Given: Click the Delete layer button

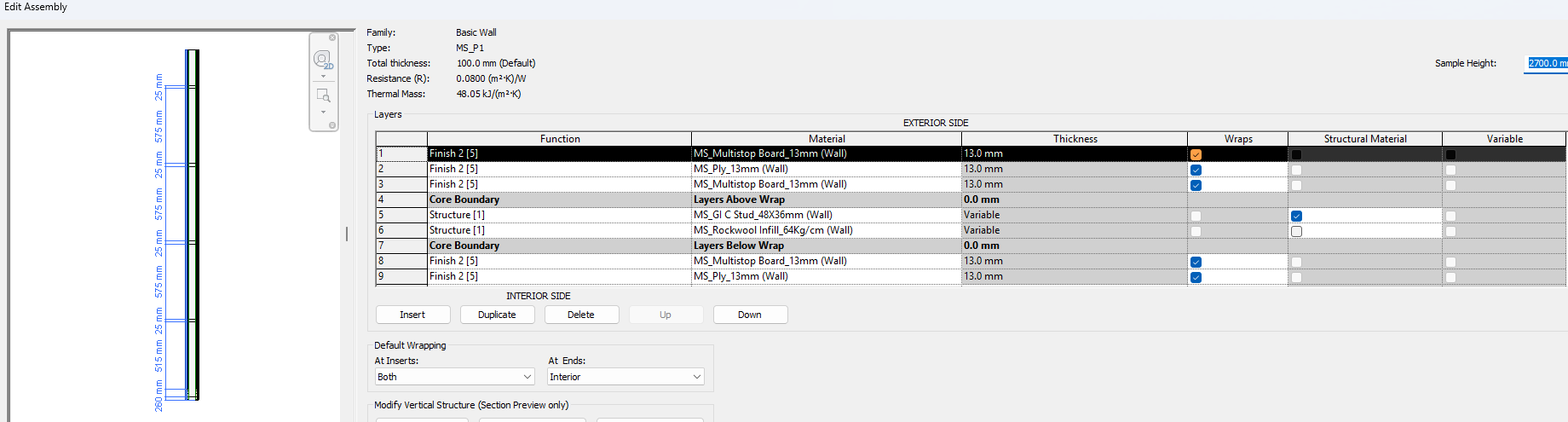Looking at the screenshot, I should (x=581, y=315).
